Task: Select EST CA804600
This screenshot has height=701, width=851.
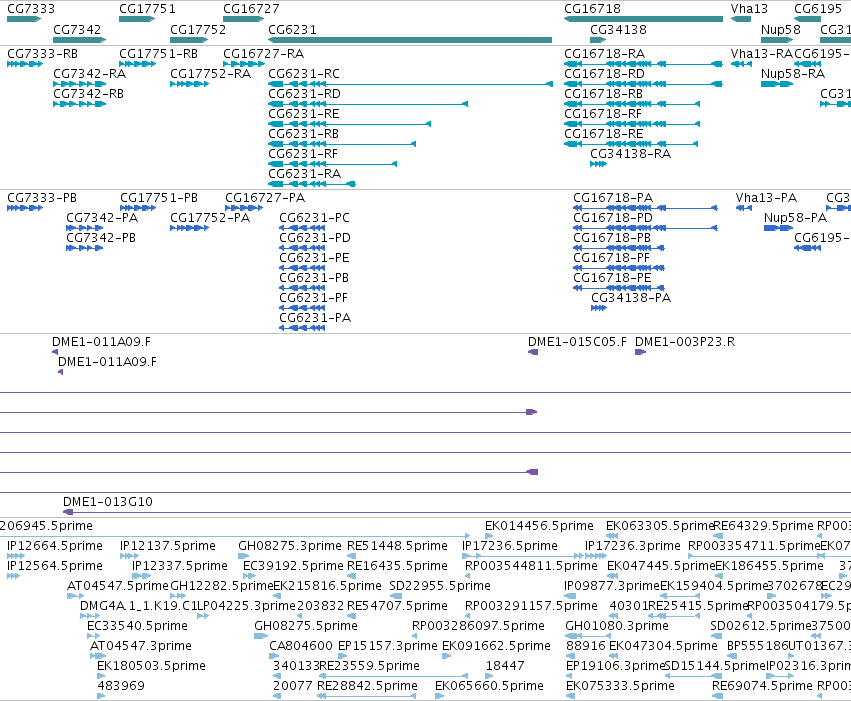Action: [x=301, y=646]
